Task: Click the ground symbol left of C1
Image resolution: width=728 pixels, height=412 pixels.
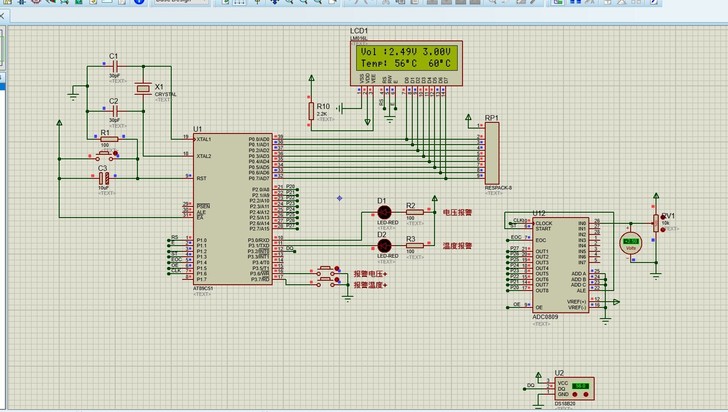Action: point(73,94)
